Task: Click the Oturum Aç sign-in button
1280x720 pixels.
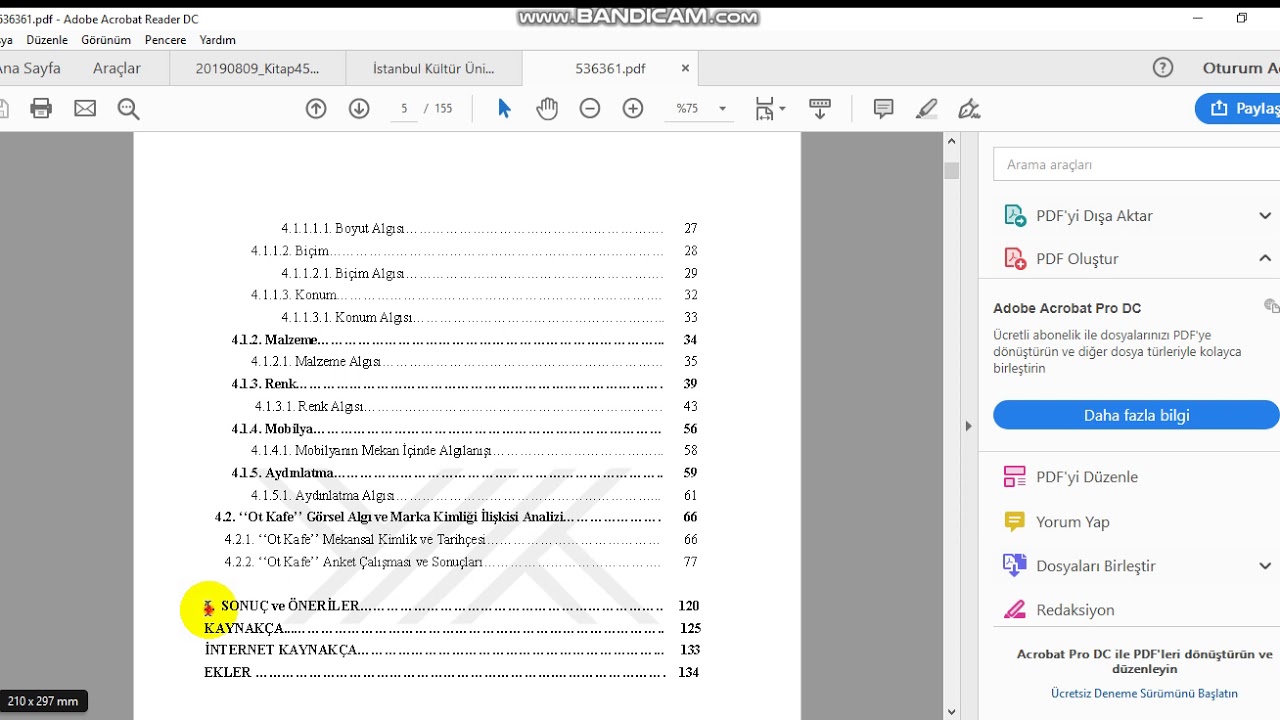Action: [1240, 68]
